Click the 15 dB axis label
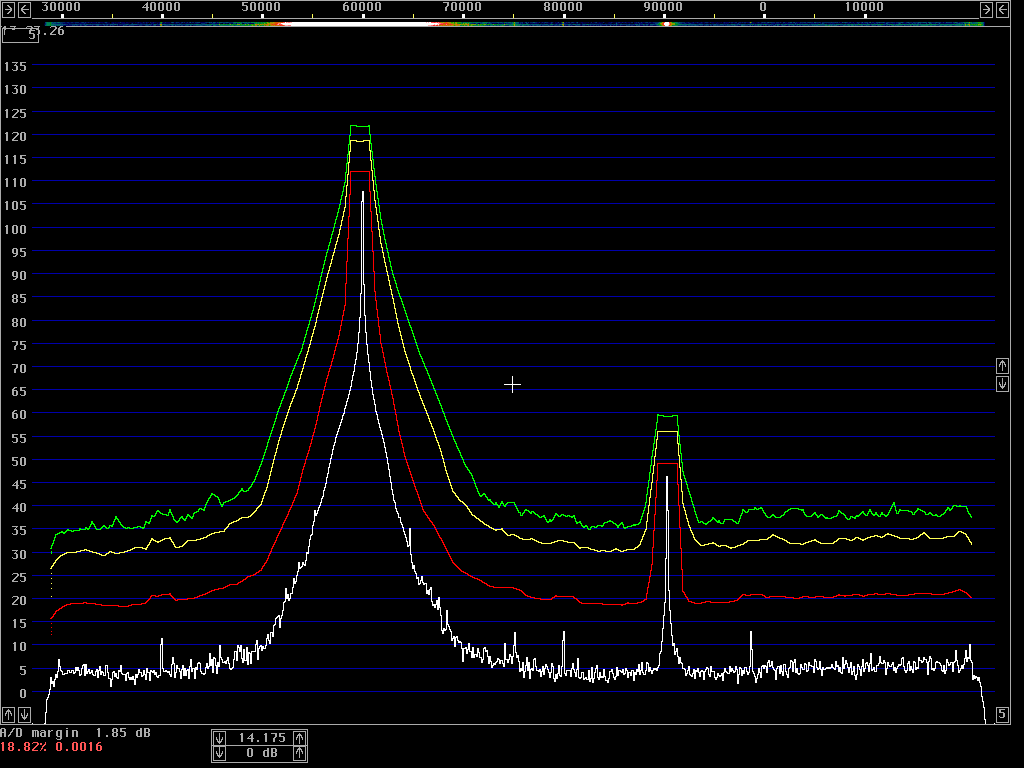Screen dimensions: 1024x768 tap(19, 624)
